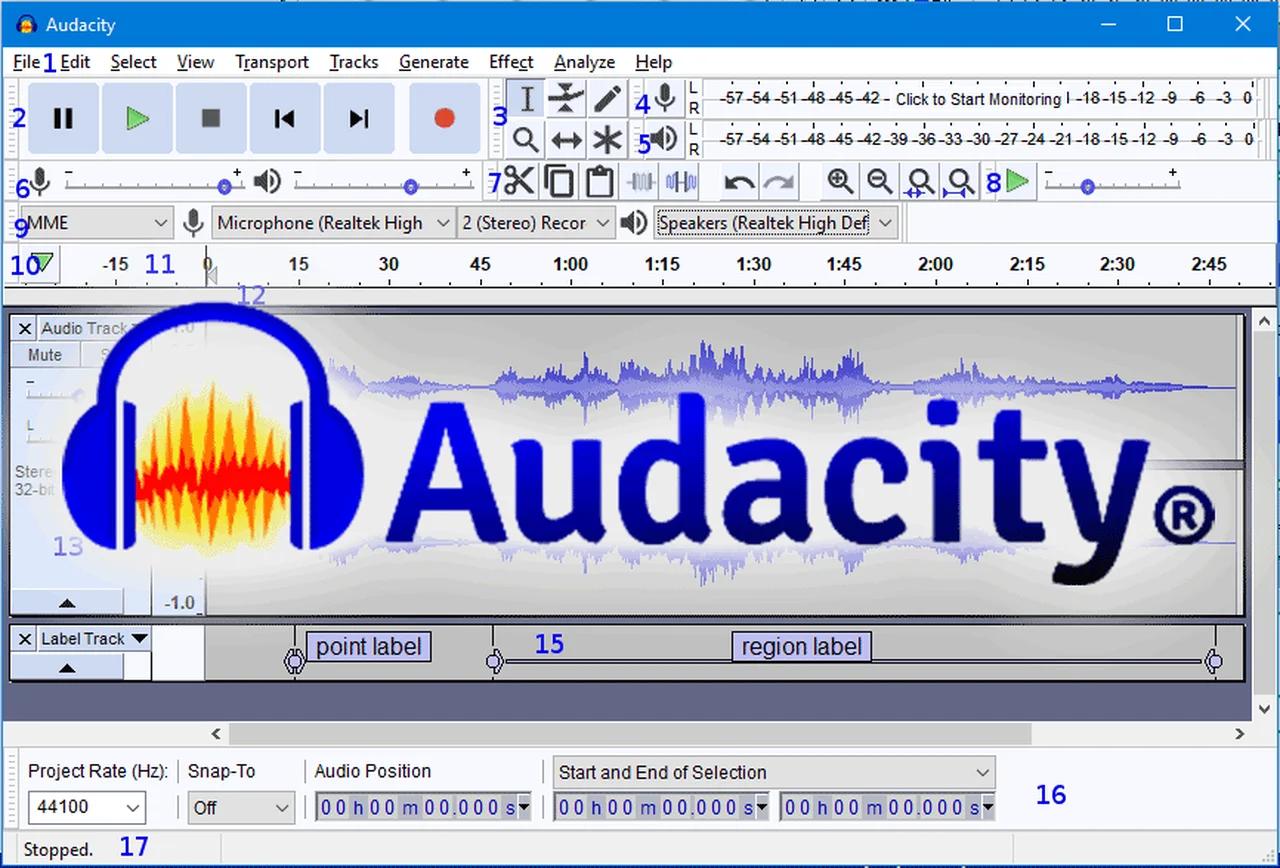The width and height of the screenshot is (1280, 868).
Task: Click the Cut scissors icon
Action: click(517, 181)
